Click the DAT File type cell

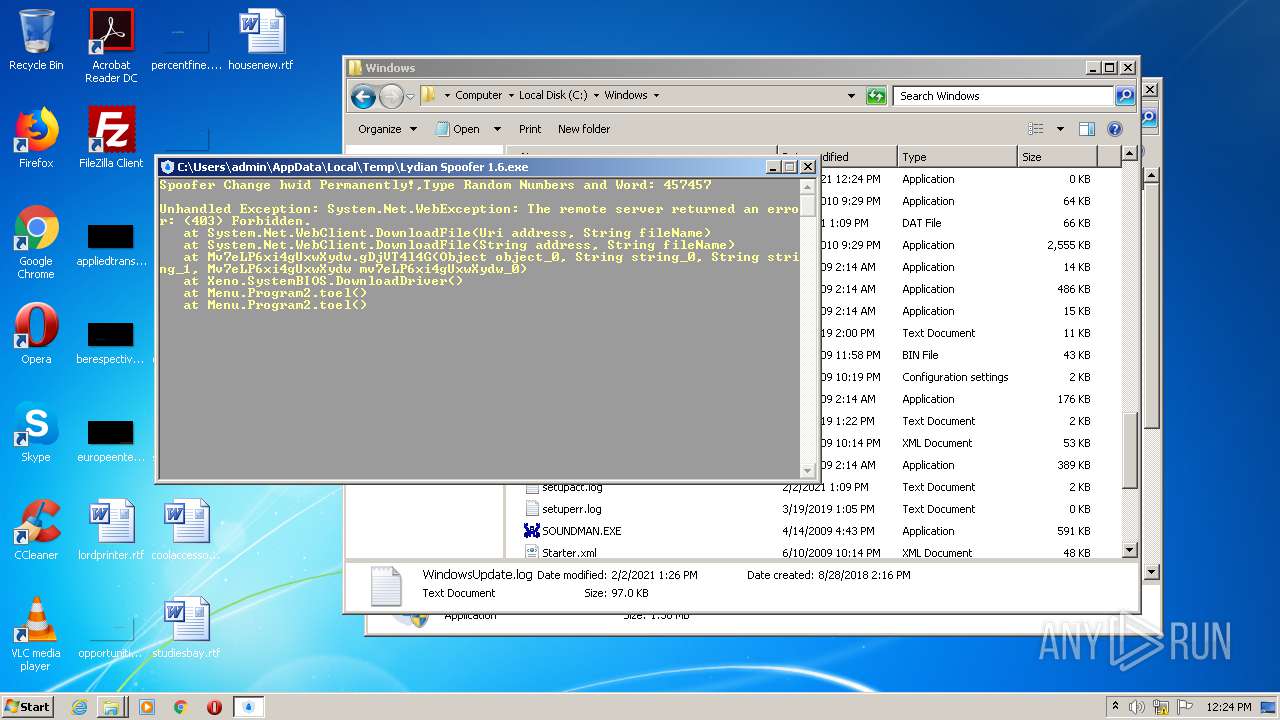pos(921,223)
